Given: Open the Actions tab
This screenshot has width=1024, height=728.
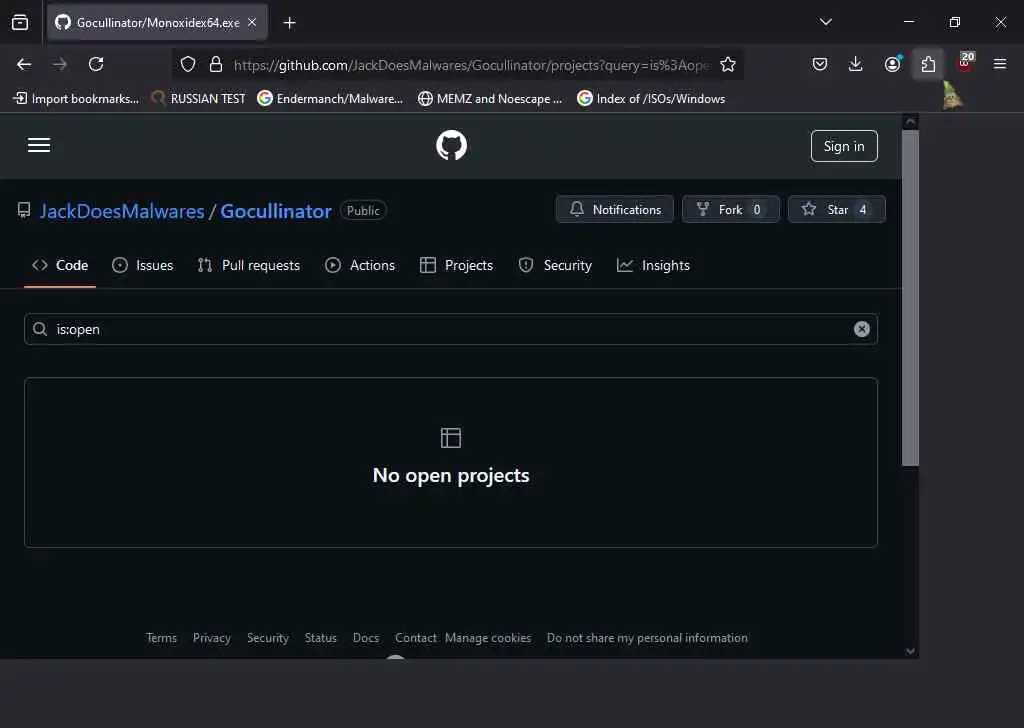Looking at the screenshot, I should 360,265.
